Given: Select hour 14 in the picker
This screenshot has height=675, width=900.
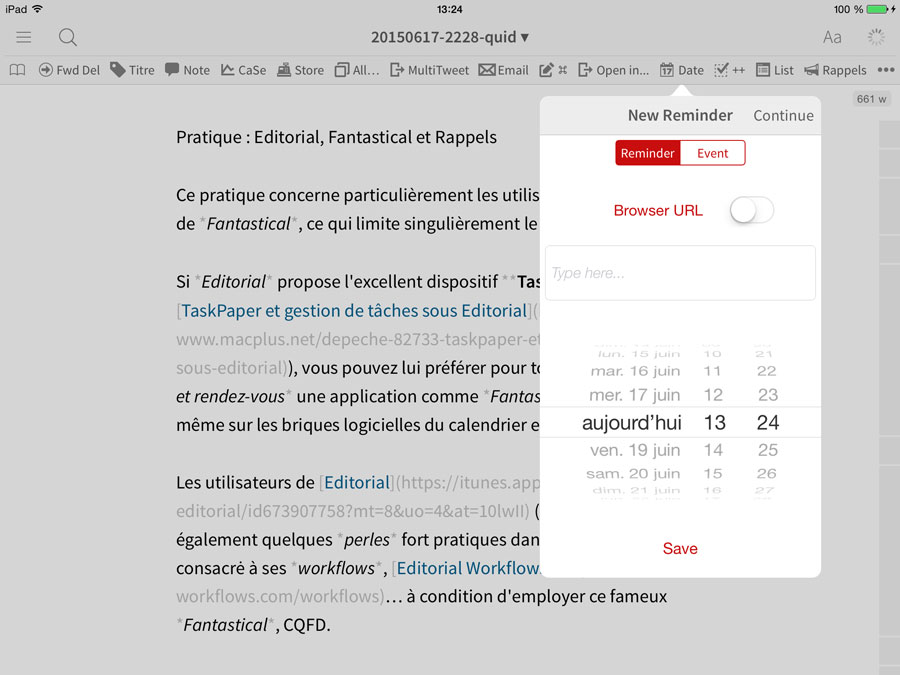Looking at the screenshot, I should pos(713,450).
